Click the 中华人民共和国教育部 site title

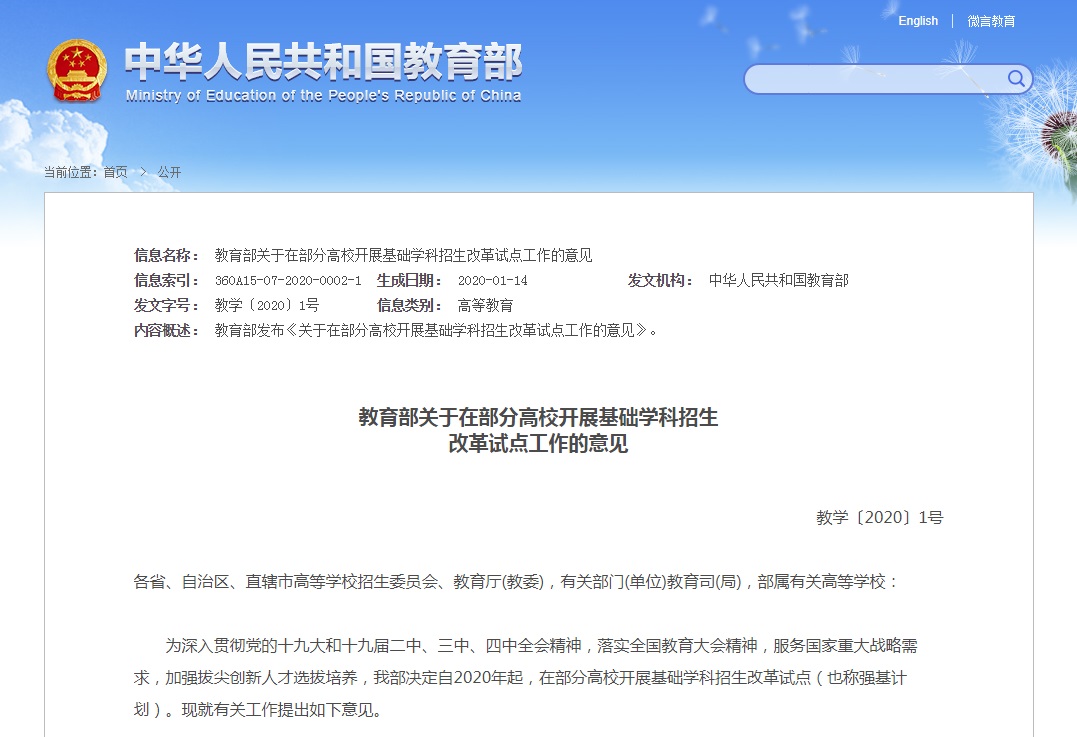click(x=323, y=62)
